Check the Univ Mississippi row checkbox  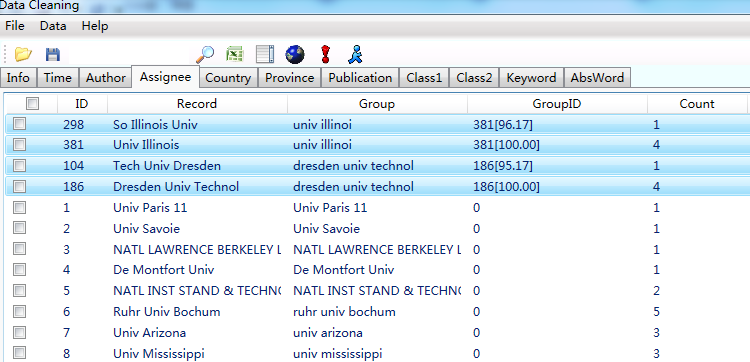(x=20, y=353)
